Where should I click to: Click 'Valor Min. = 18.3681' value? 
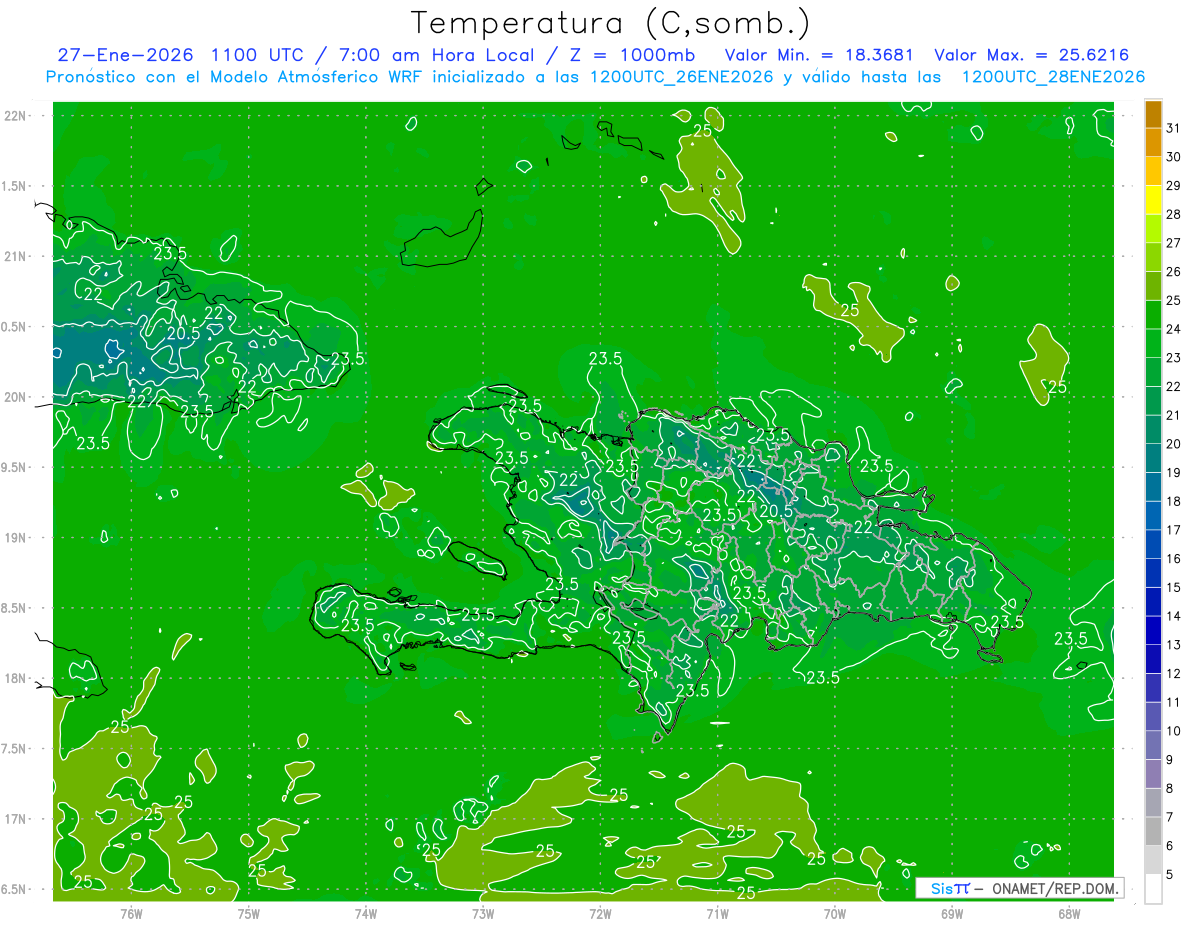click(819, 55)
